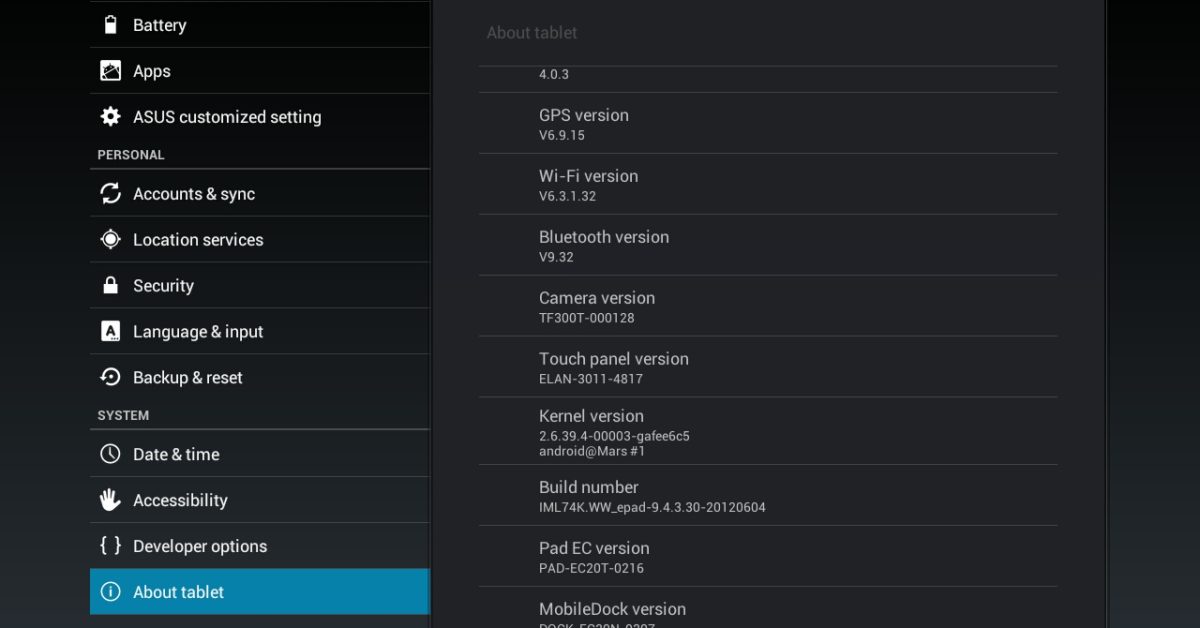Click the Accounts & sync icon

pos(110,194)
